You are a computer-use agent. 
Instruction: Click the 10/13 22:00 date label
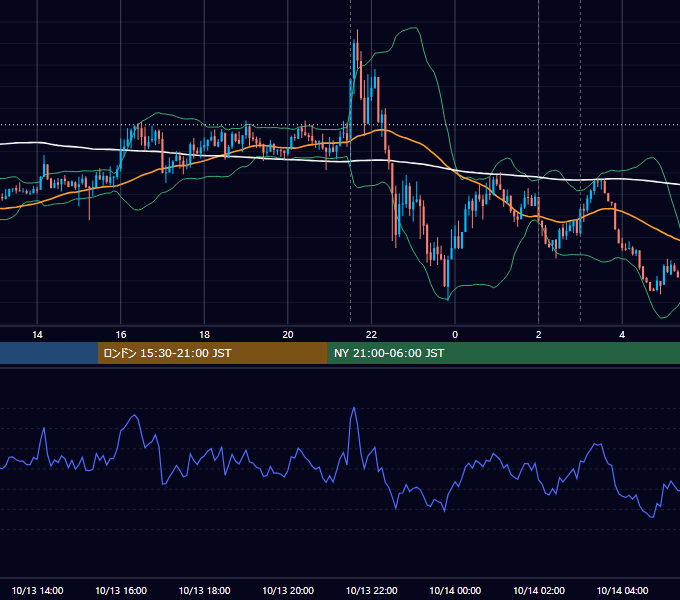click(371, 590)
